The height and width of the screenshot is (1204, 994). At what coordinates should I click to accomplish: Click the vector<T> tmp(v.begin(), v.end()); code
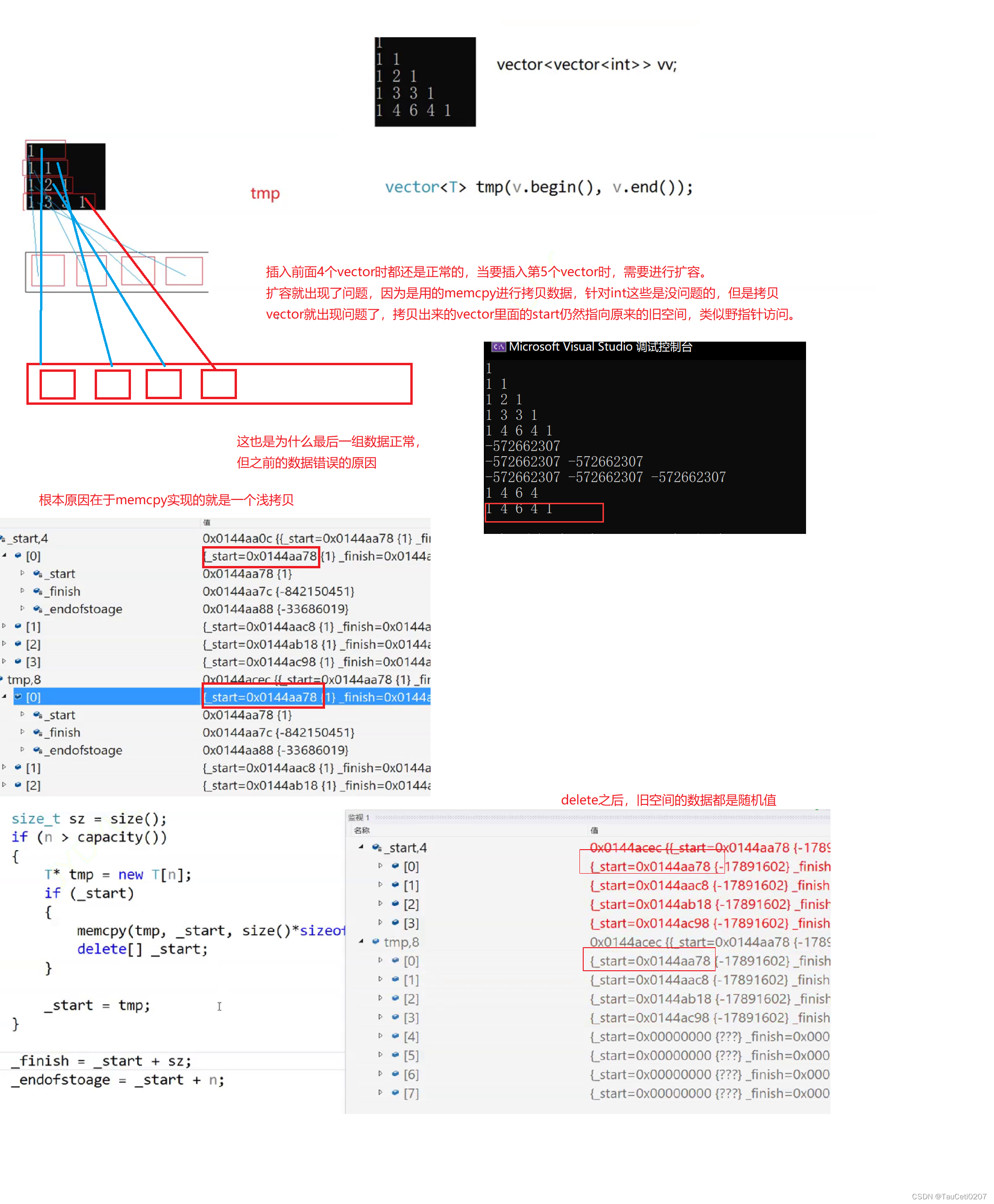pyautogui.click(x=539, y=187)
